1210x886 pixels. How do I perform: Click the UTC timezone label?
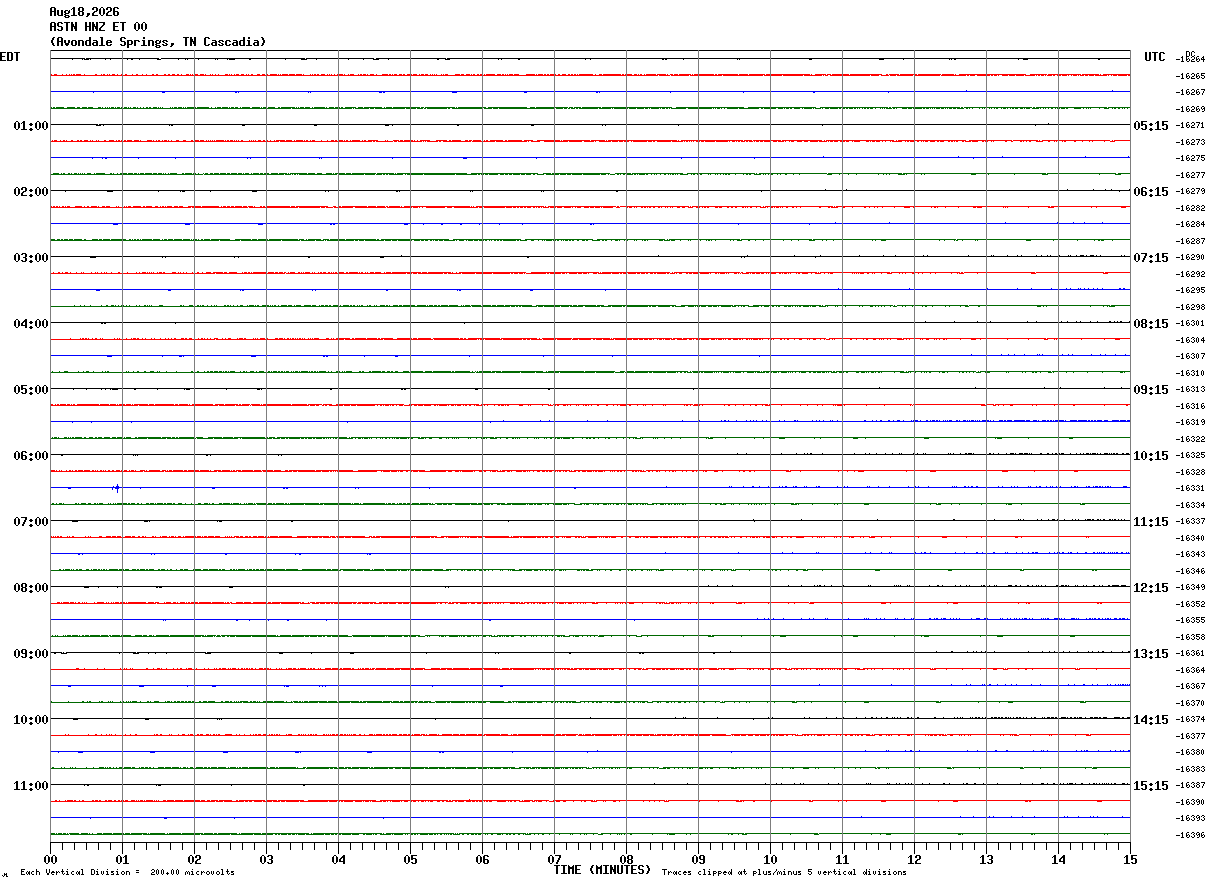pos(1155,57)
